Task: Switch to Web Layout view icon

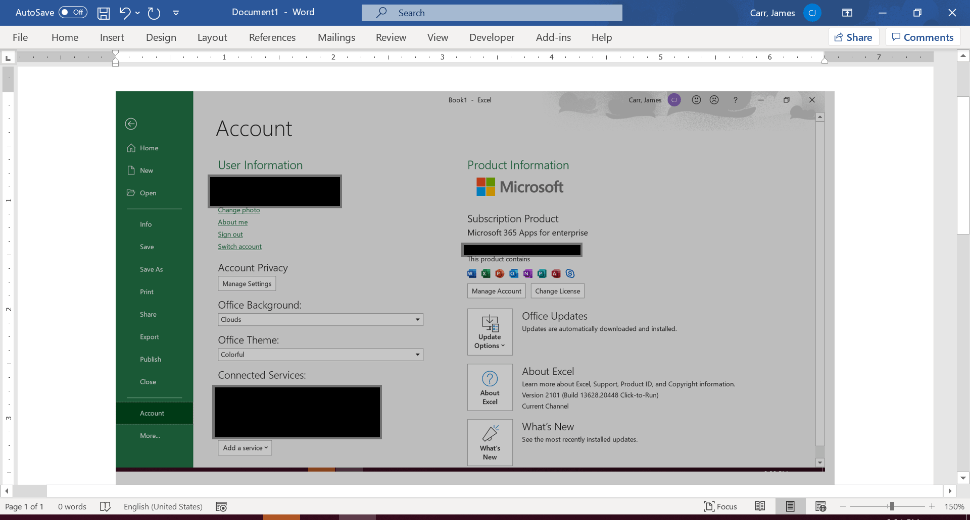Action: point(820,506)
